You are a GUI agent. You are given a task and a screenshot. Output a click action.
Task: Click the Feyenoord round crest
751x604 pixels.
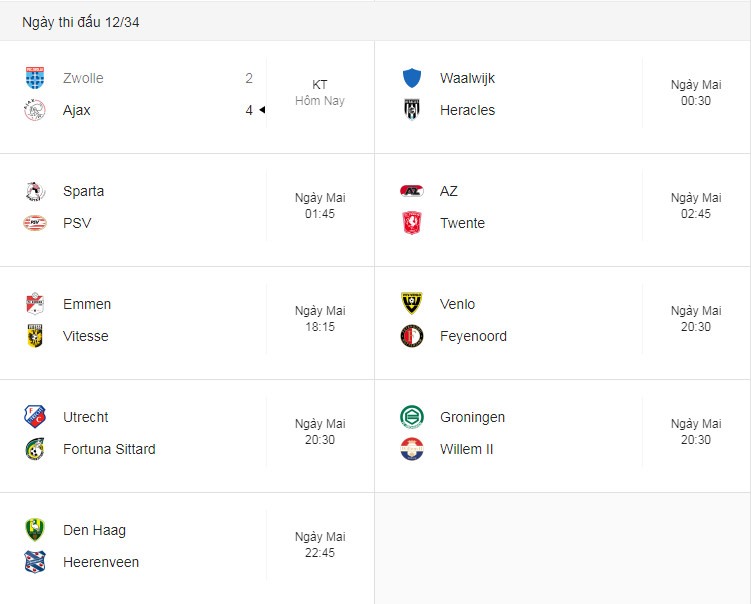coord(412,336)
